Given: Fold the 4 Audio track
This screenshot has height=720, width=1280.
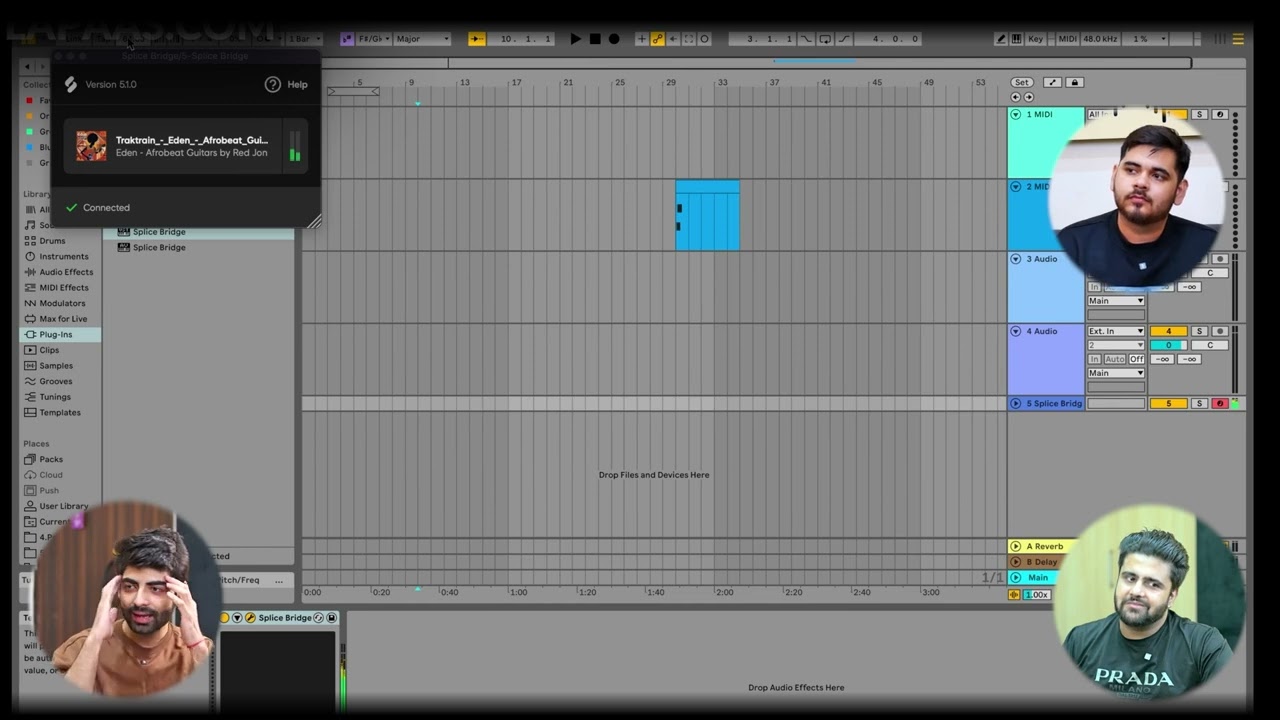Looking at the screenshot, I should click(1016, 331).
